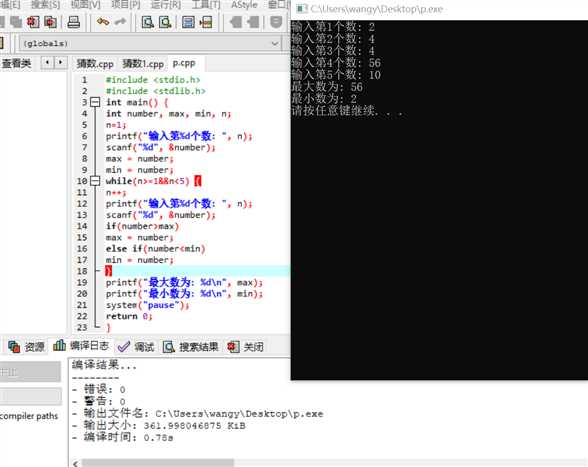
Task: Open the 视图[V] menu
Action: pos(86,5)
